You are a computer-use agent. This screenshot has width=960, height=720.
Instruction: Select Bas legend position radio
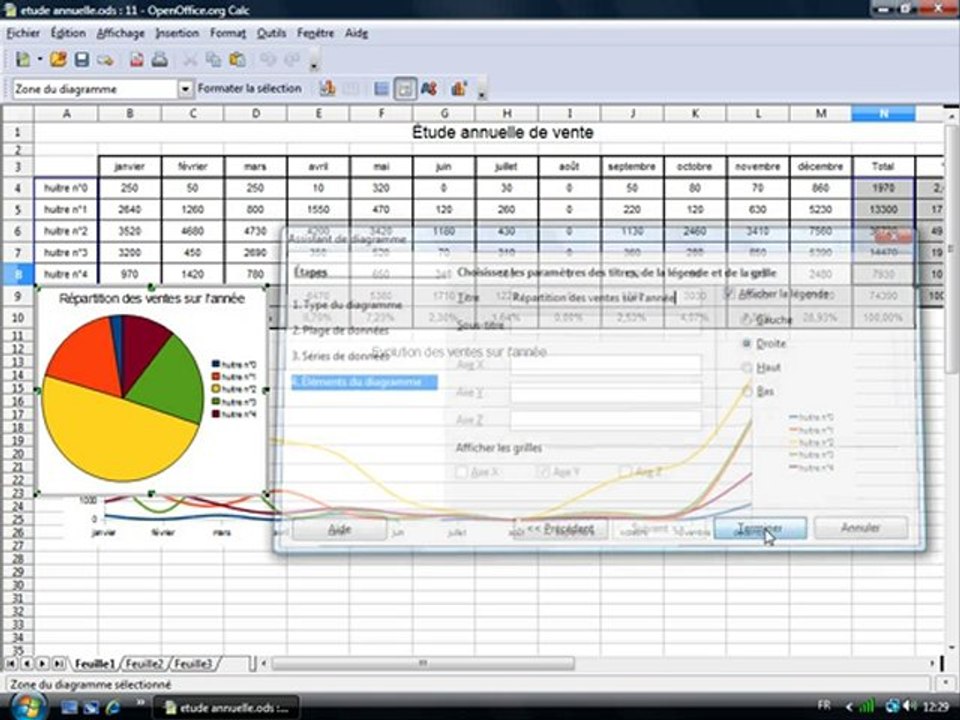point(746,391)
